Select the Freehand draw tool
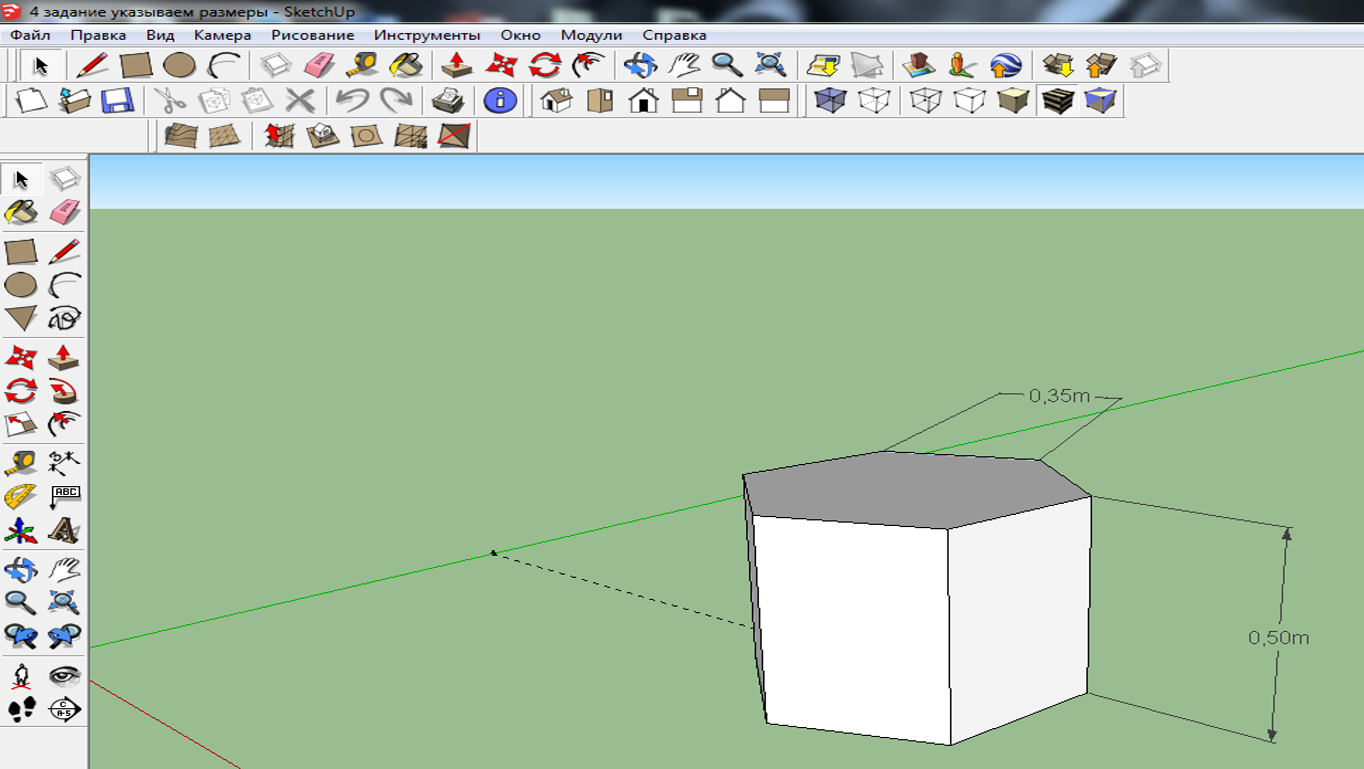This screenshot has width=1364, height=769. coord(62,318)
